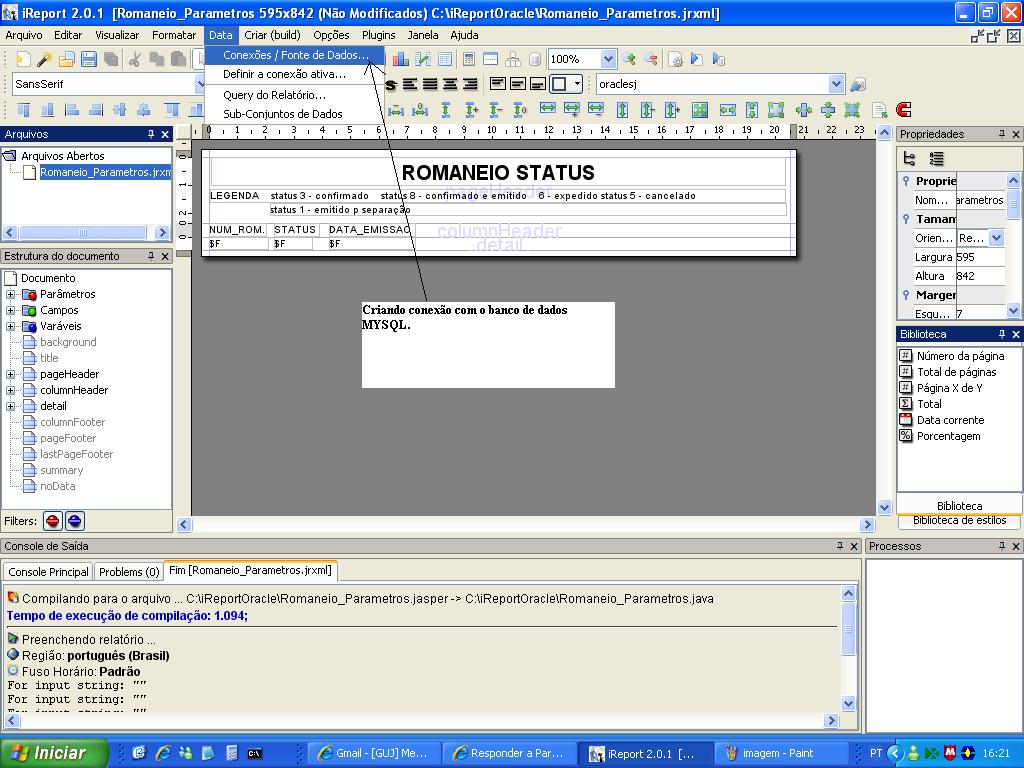This screenshot has height=768, width=1024.
Task: Select Conexões / Fonte de Dados menu entry
Action: pyautogui.click(x=295, y=56)
